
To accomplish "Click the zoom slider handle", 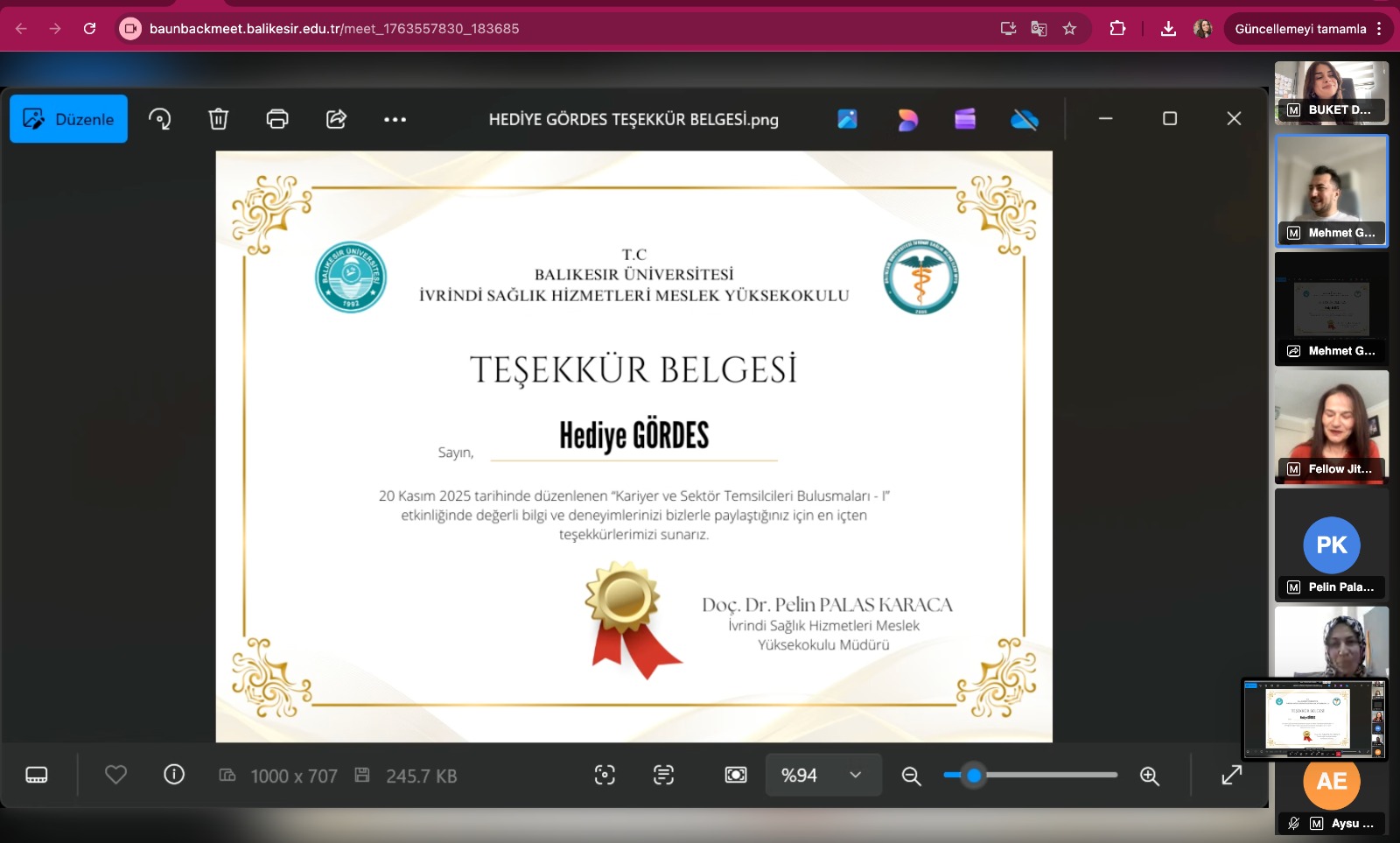I will tap(974, 775).
